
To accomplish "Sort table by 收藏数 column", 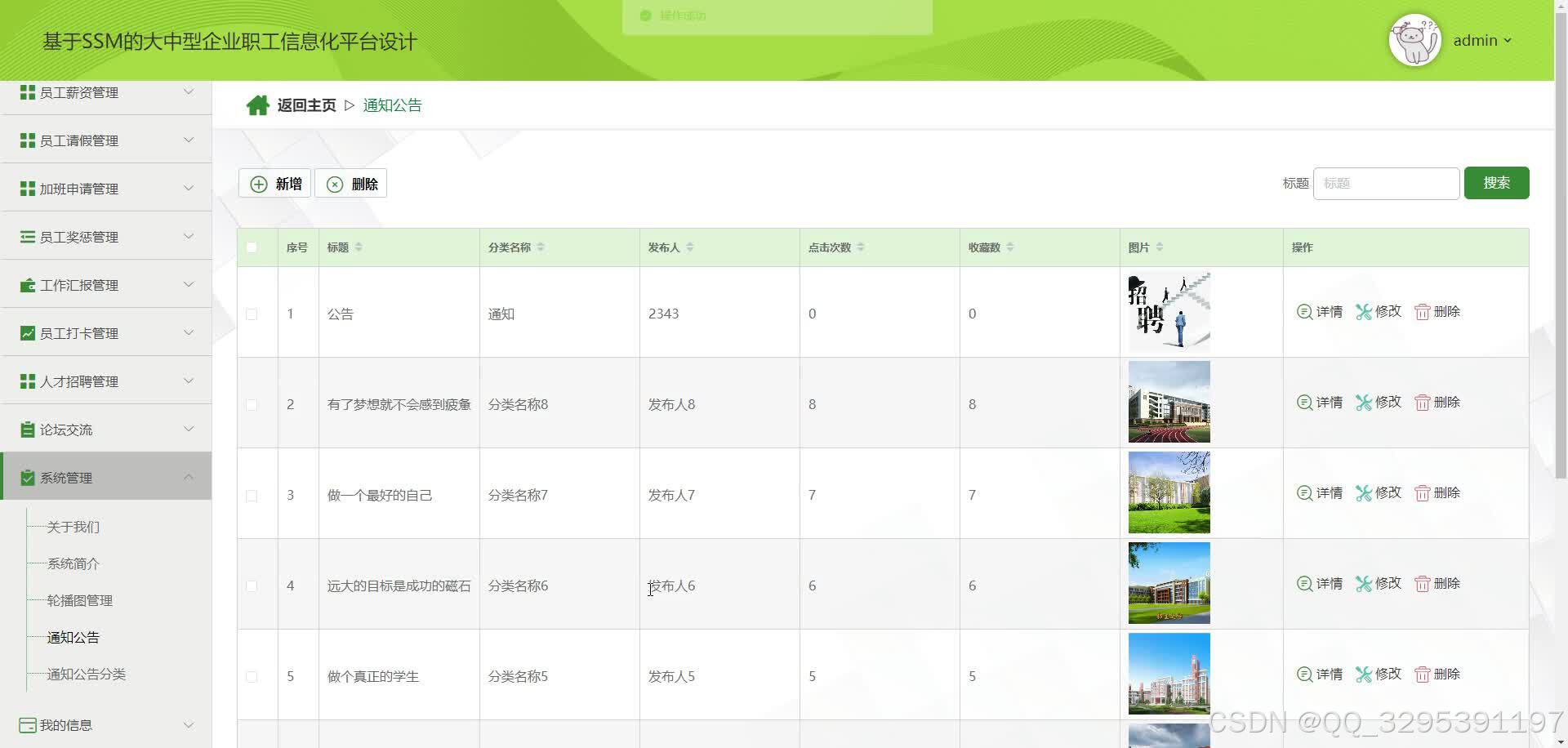I will [x=1010, y=247].
